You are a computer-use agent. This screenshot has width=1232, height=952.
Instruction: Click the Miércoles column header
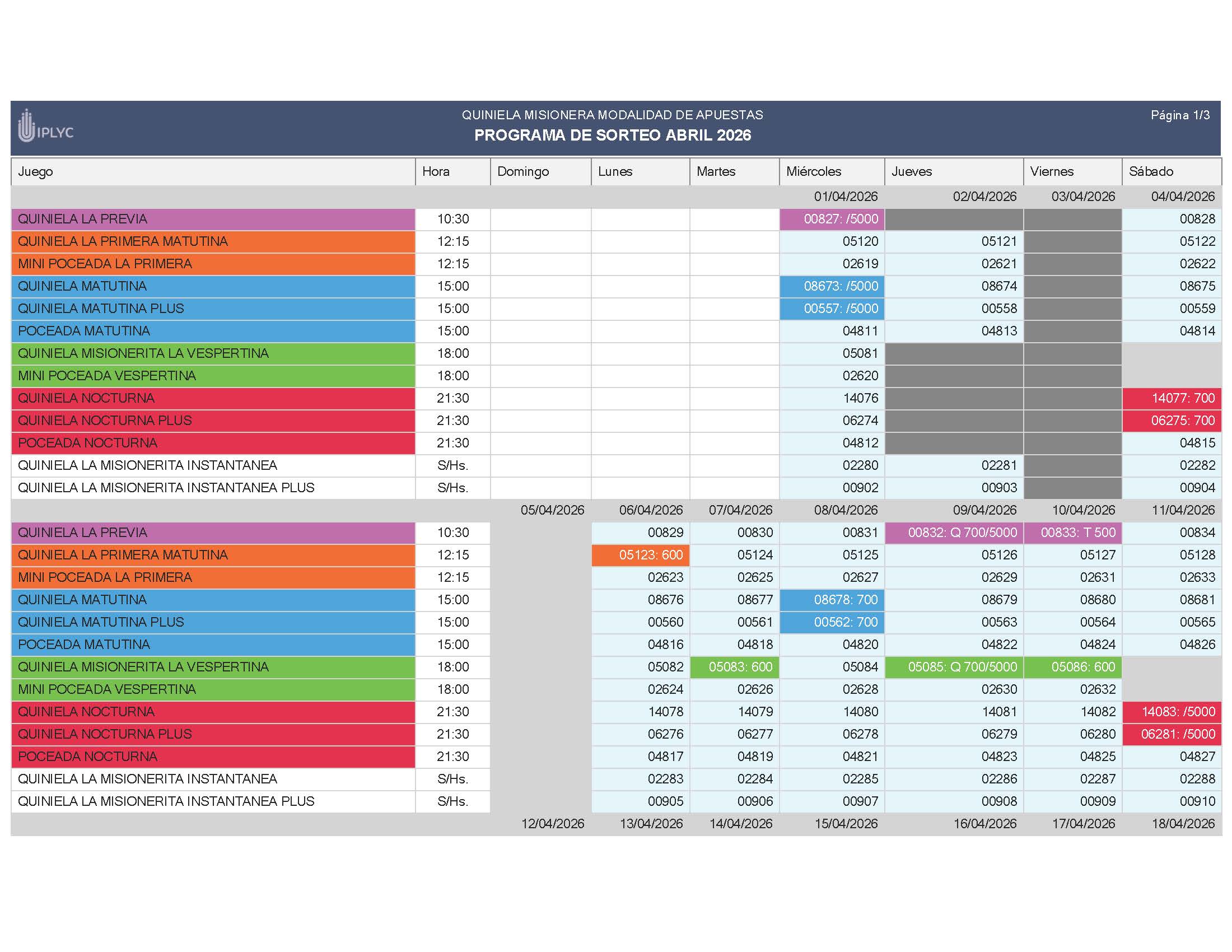(x=814, y=171)
